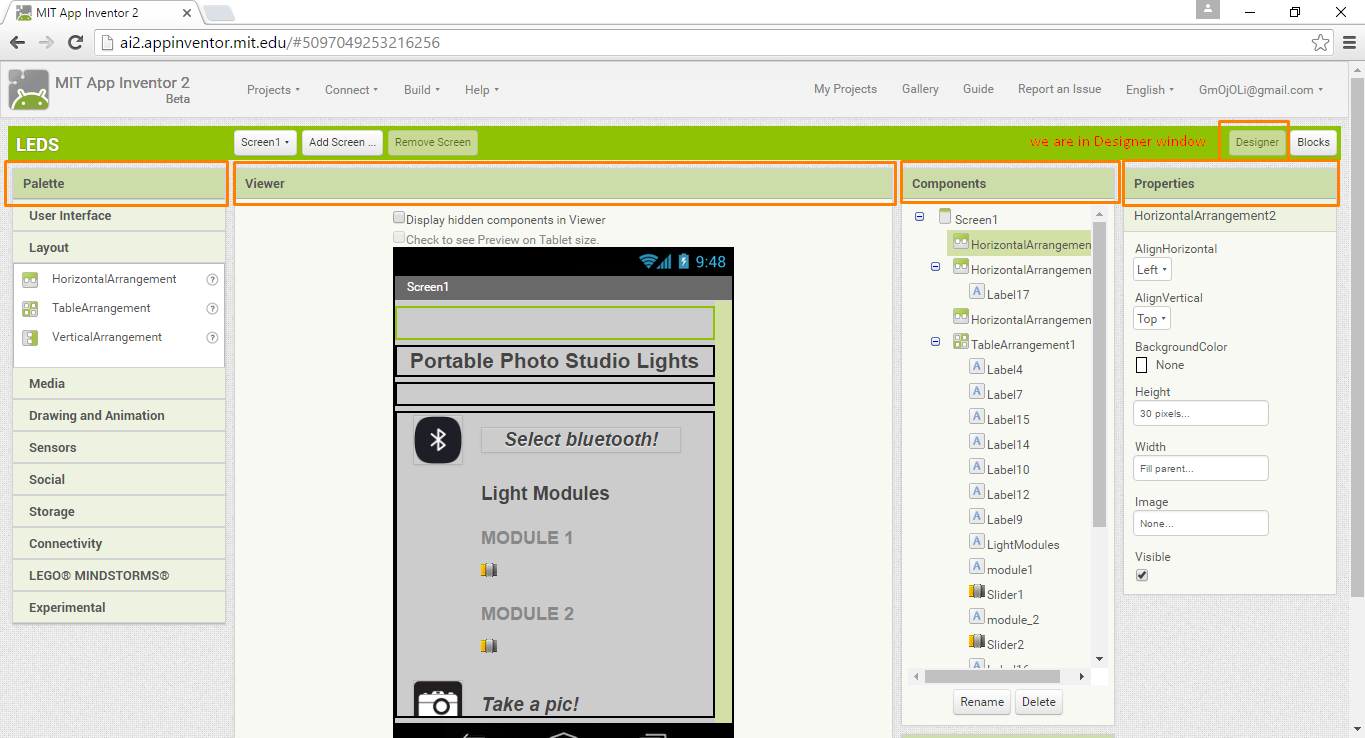Click the Designer button
Image resolution: width=1365 pixels, height=738 pixels.
1257,142
